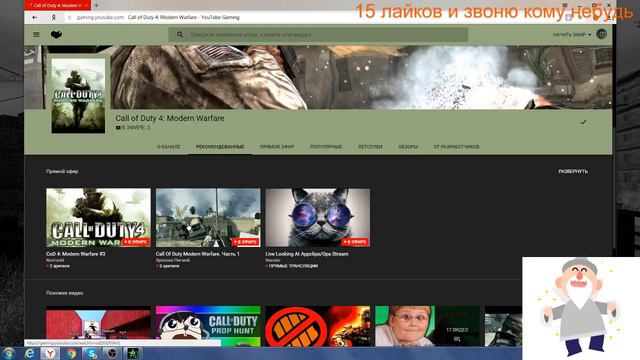The width and height of the screenshot is (640, 360).
Task: Click 'CoD 4: Modern Warfare #3' title
Action: tap(76, 254)
